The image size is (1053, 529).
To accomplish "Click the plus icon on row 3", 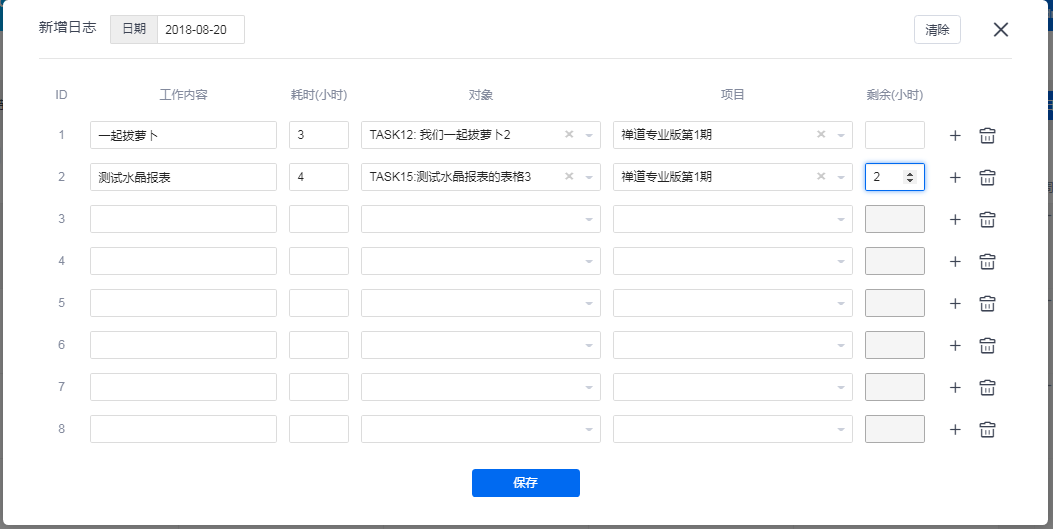I will [955, 220].
